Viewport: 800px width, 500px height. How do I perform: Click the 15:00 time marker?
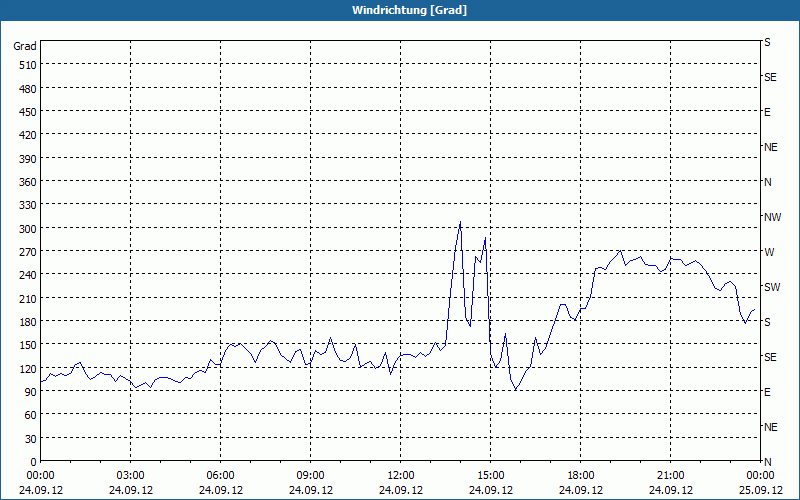[x=491, y=475]
